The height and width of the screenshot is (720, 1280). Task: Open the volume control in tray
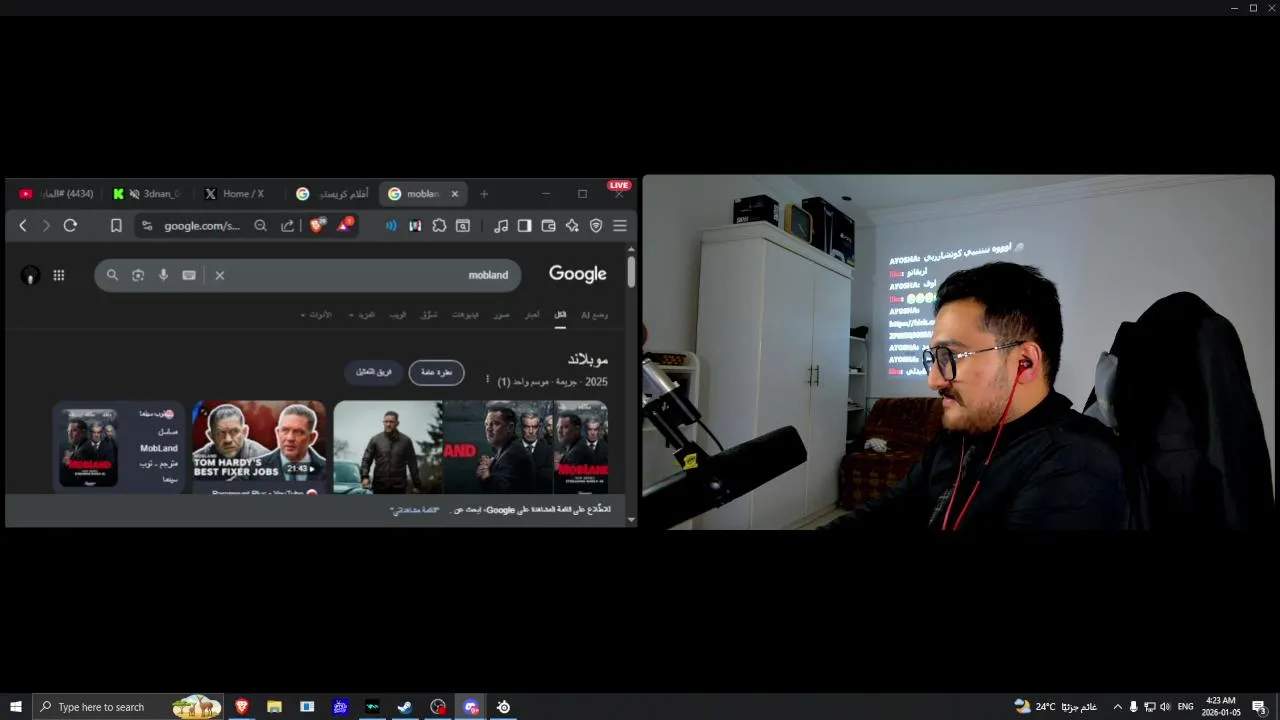pos(1164,707)
